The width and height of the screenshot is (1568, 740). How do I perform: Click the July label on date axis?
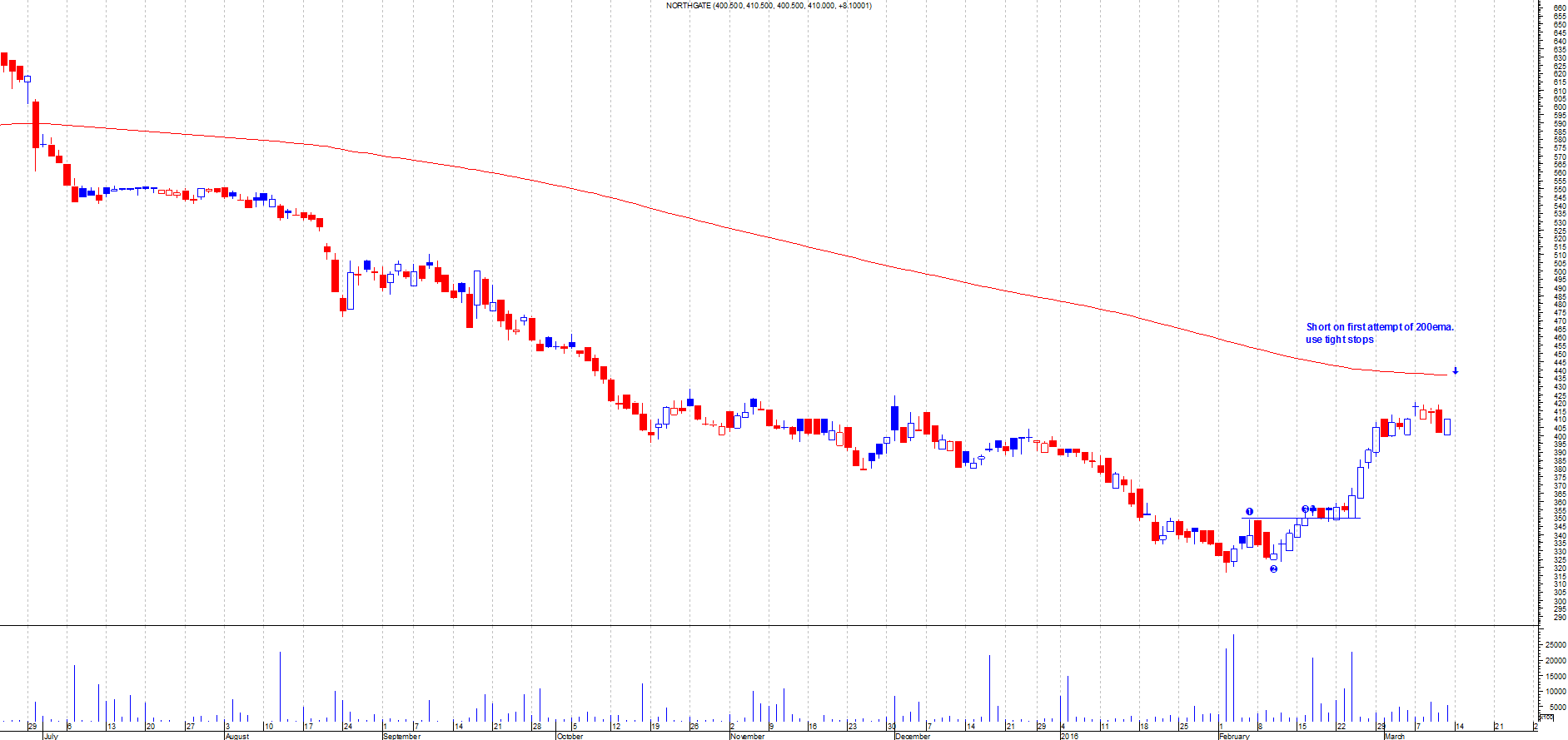(x=51, y=736)
